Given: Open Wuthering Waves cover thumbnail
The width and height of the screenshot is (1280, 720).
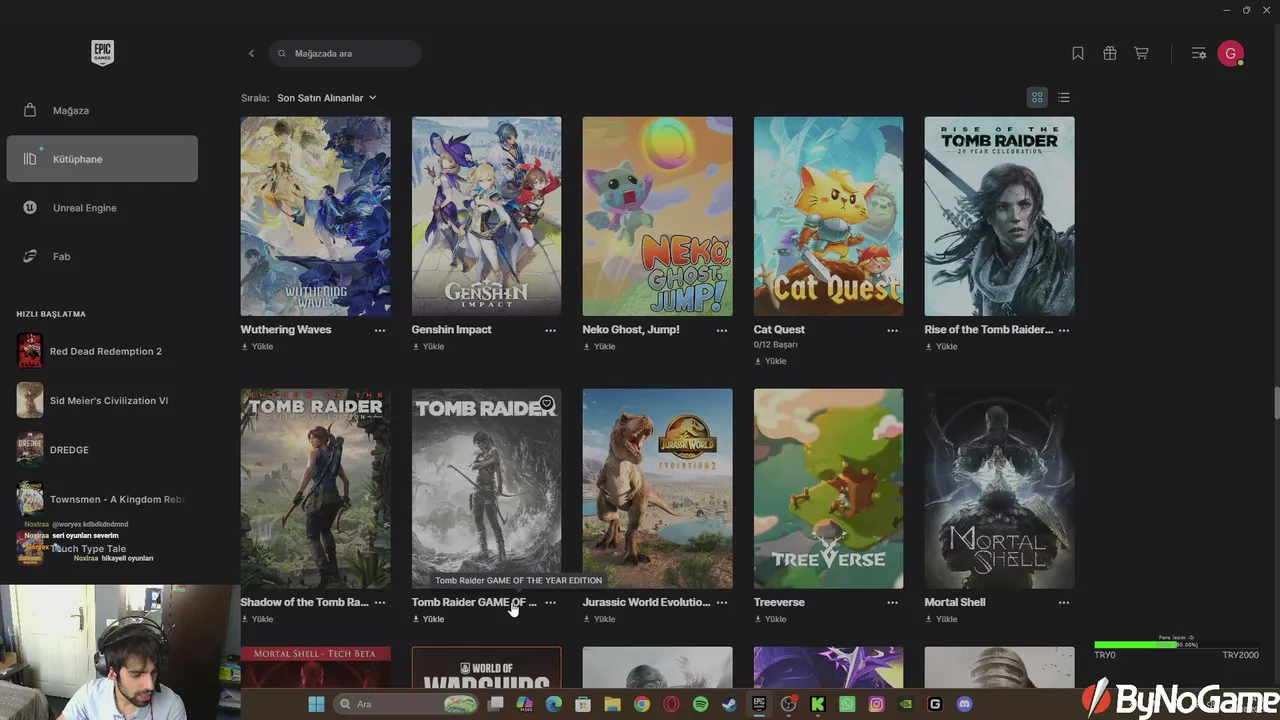Looking at the screenshot, I should point(315,216).
